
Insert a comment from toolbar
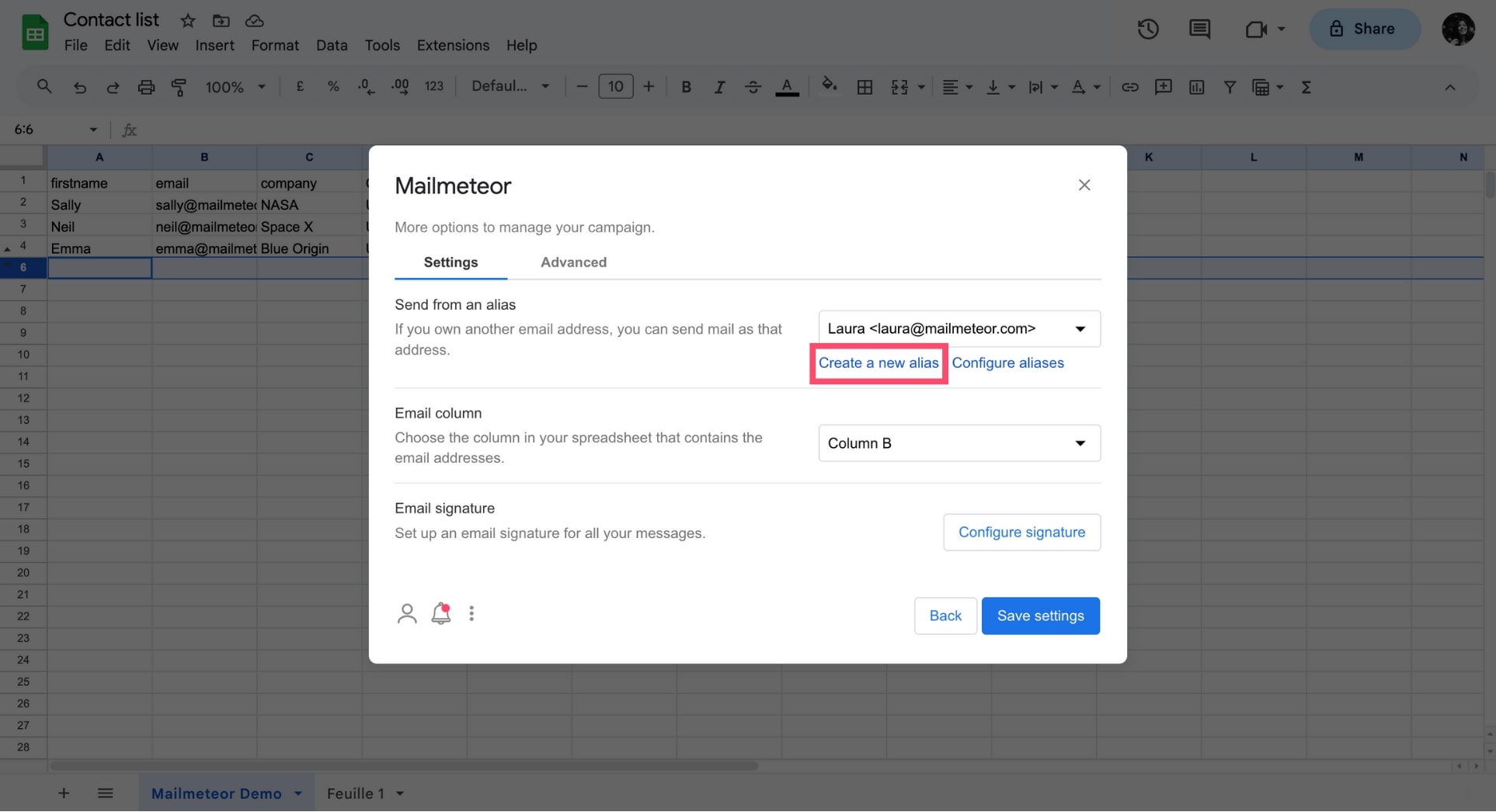click(1163, 87)
